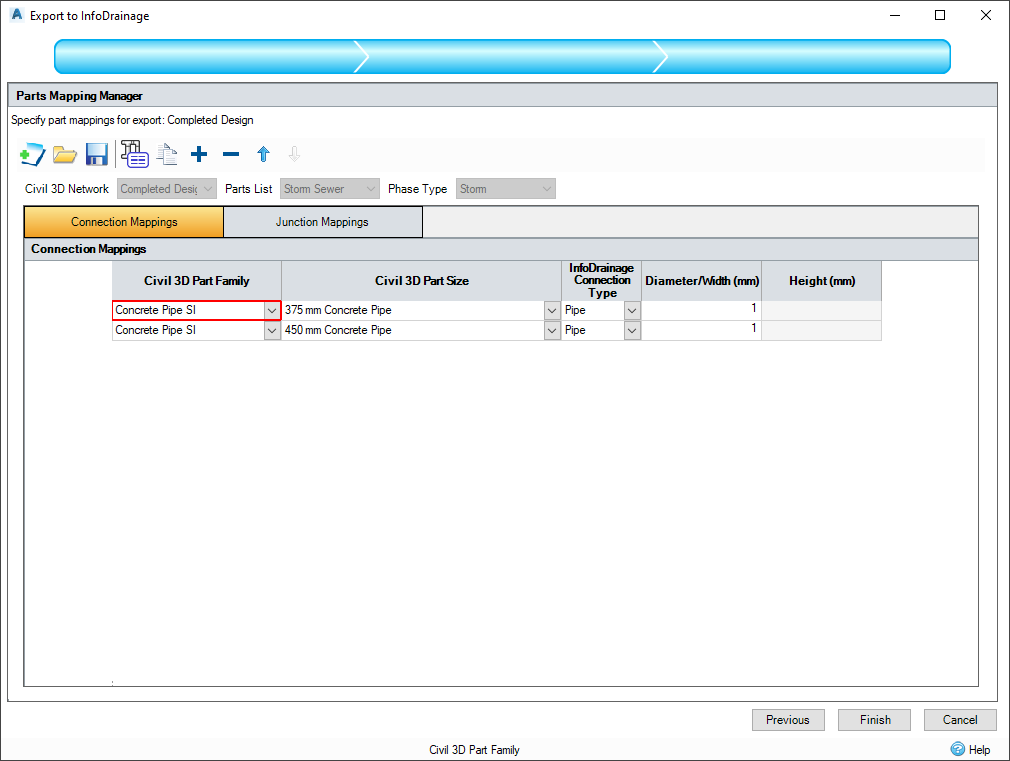This screenshot has width=1010, height=761.
Task: Click Height field in 450 mm row
Action: point(821,330)
